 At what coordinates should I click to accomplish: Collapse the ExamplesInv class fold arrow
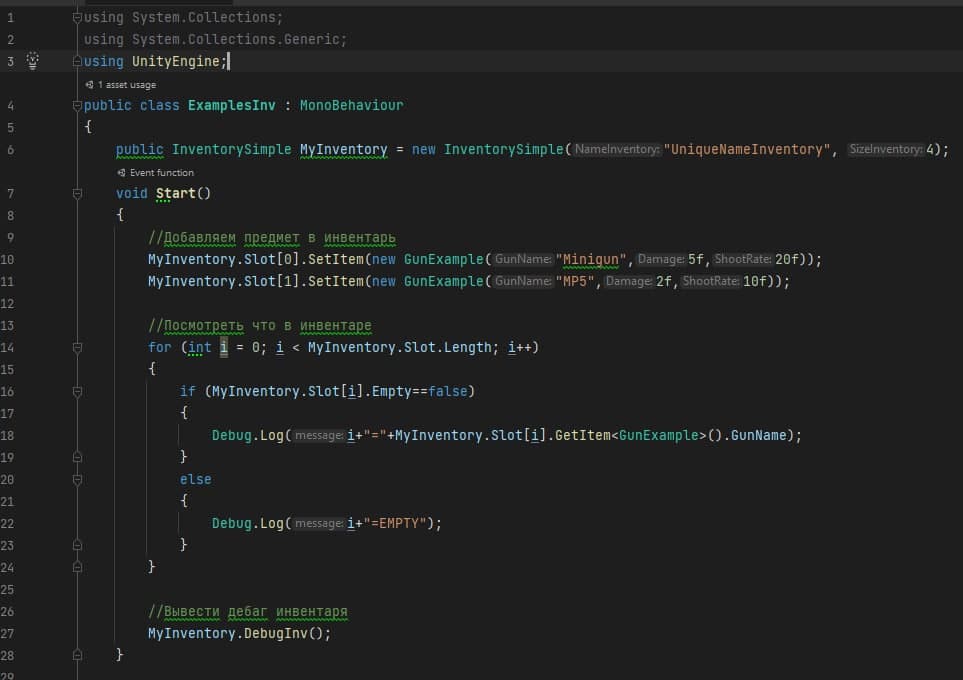pyautogui.click(x=78, y=105)
